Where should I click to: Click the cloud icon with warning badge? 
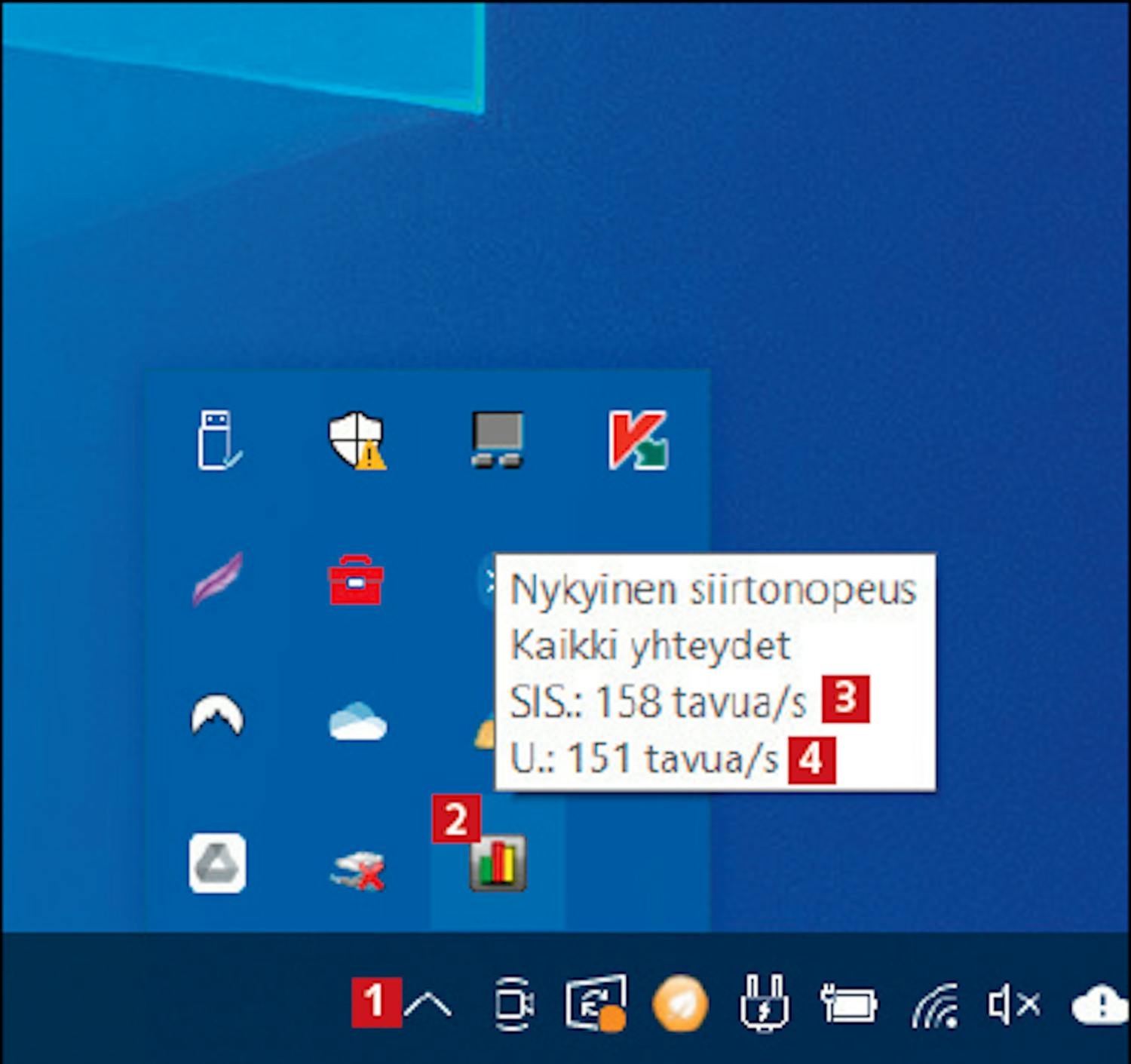pos(1099,1004)
